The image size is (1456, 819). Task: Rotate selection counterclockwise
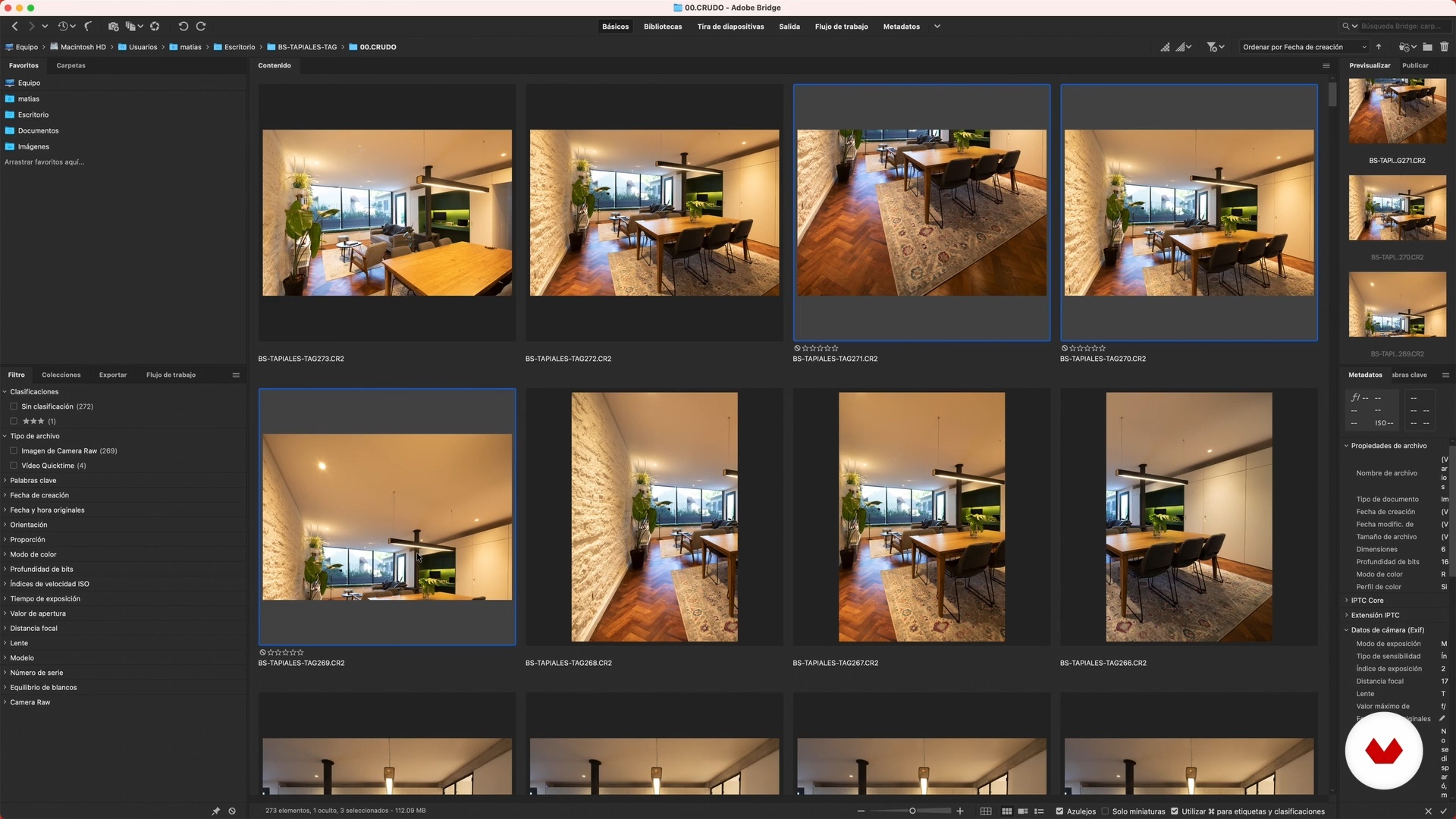pos(183,27)
